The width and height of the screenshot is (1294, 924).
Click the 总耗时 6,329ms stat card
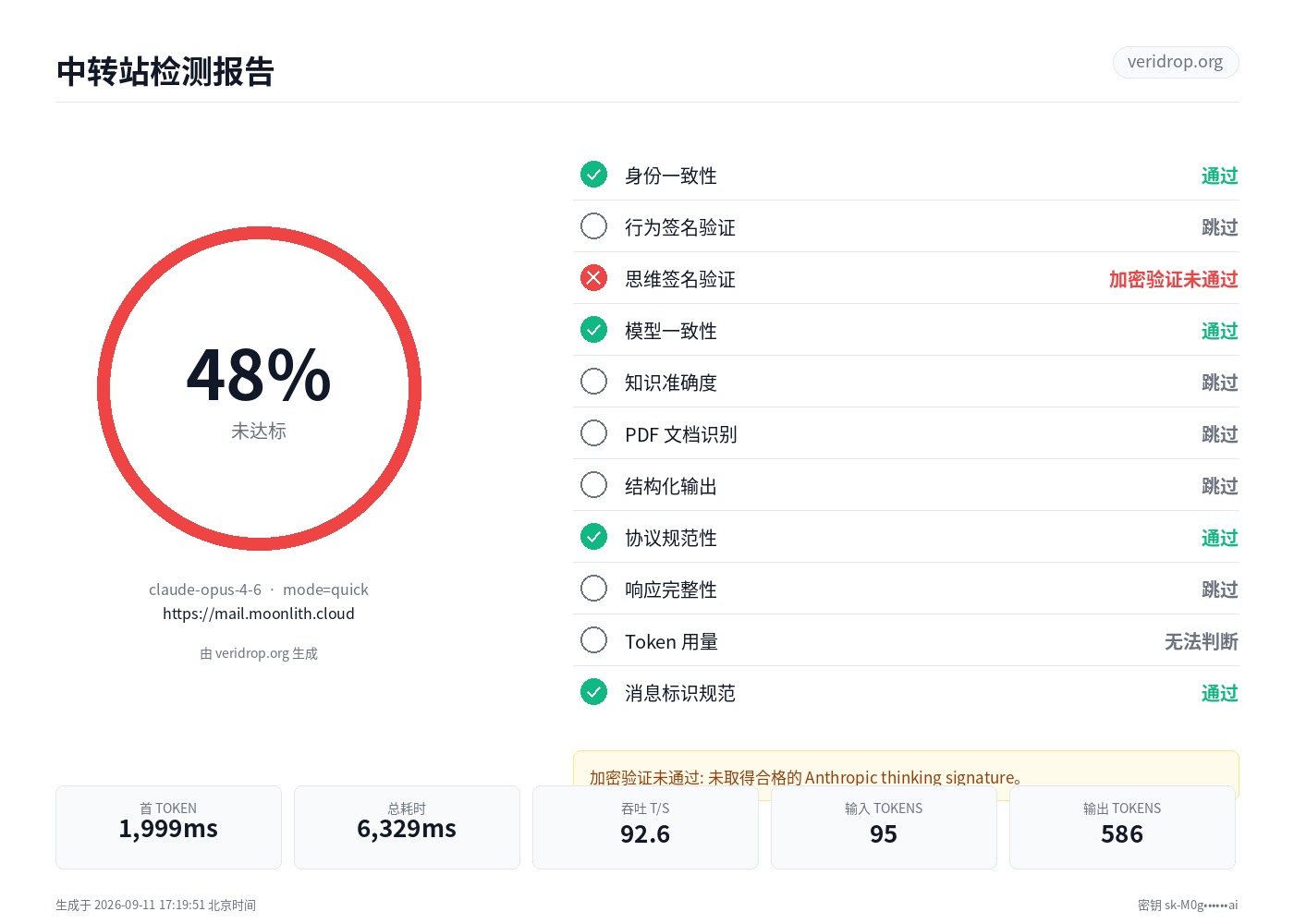pos(407,827)
